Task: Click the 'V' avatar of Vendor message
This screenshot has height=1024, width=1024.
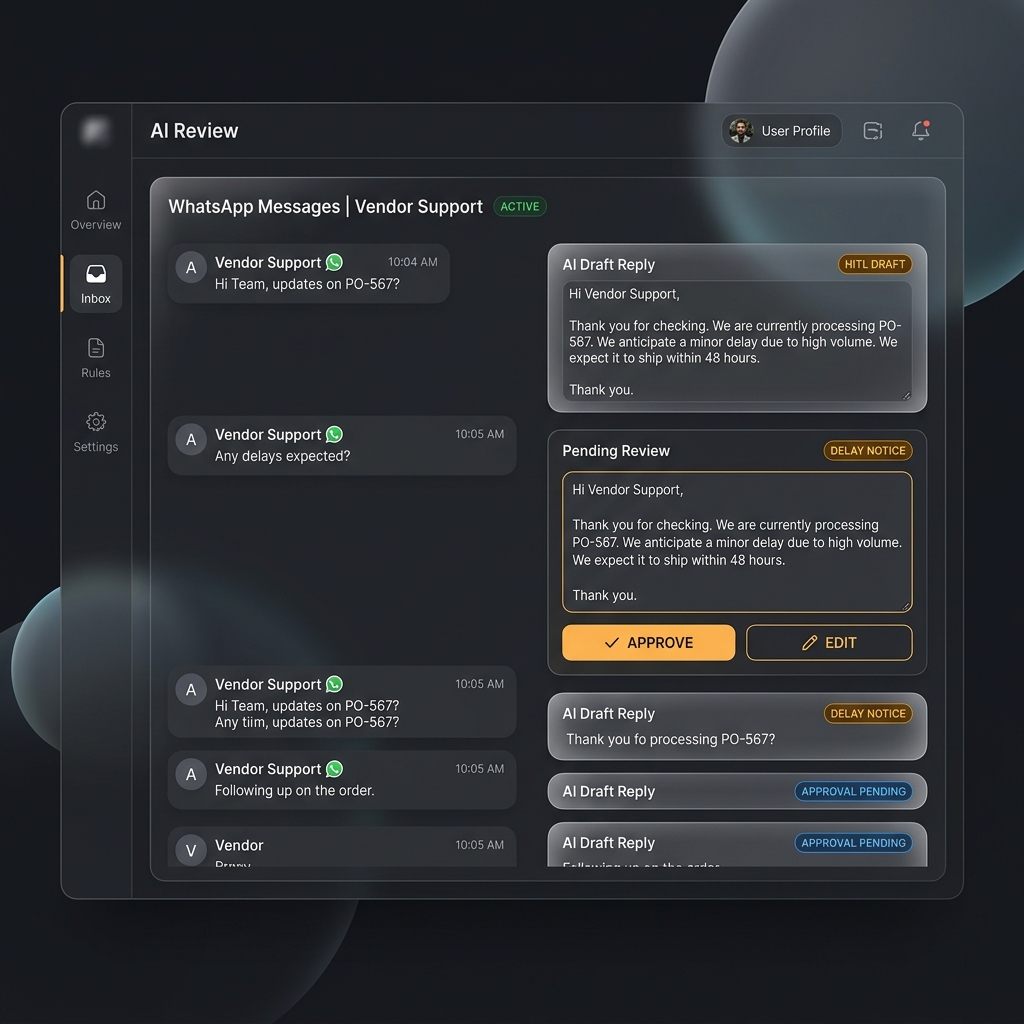Action: point(191,850)
